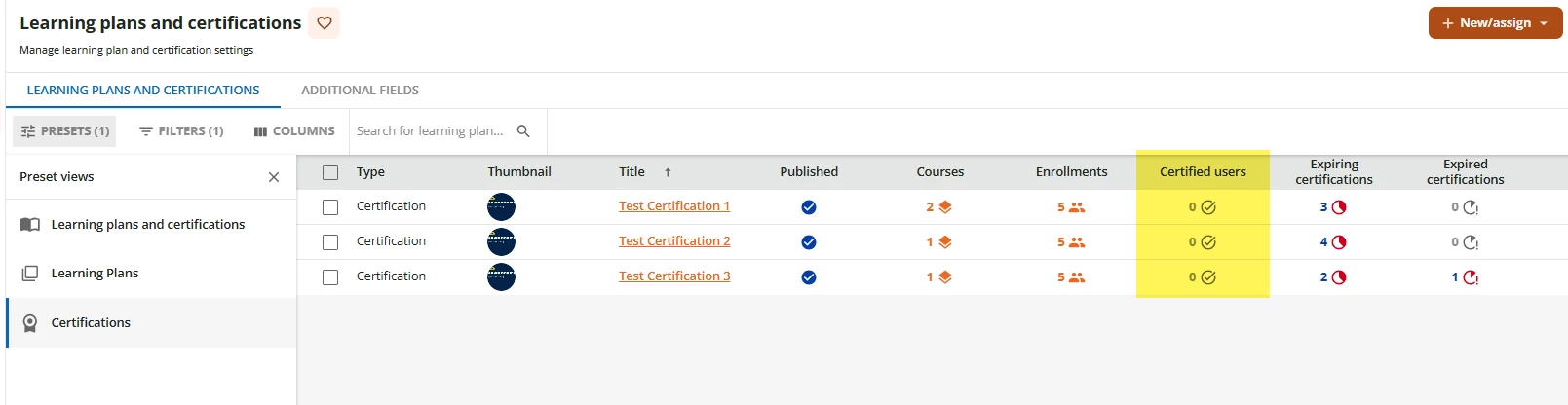
Task: Click Certification type cell for Test Certification 3
Action: [391, 276]
